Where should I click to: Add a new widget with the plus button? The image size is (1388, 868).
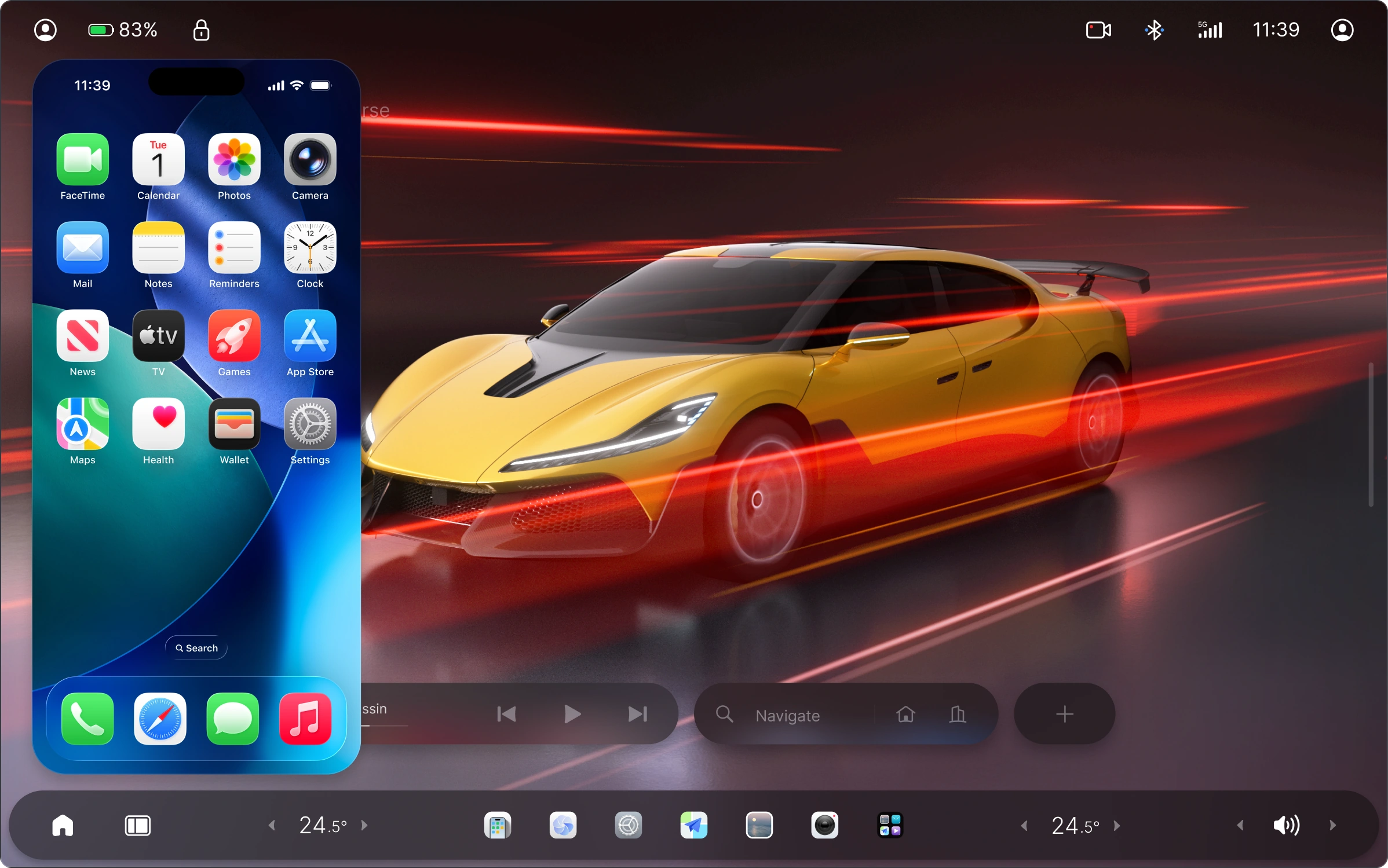coord(1064,713)
